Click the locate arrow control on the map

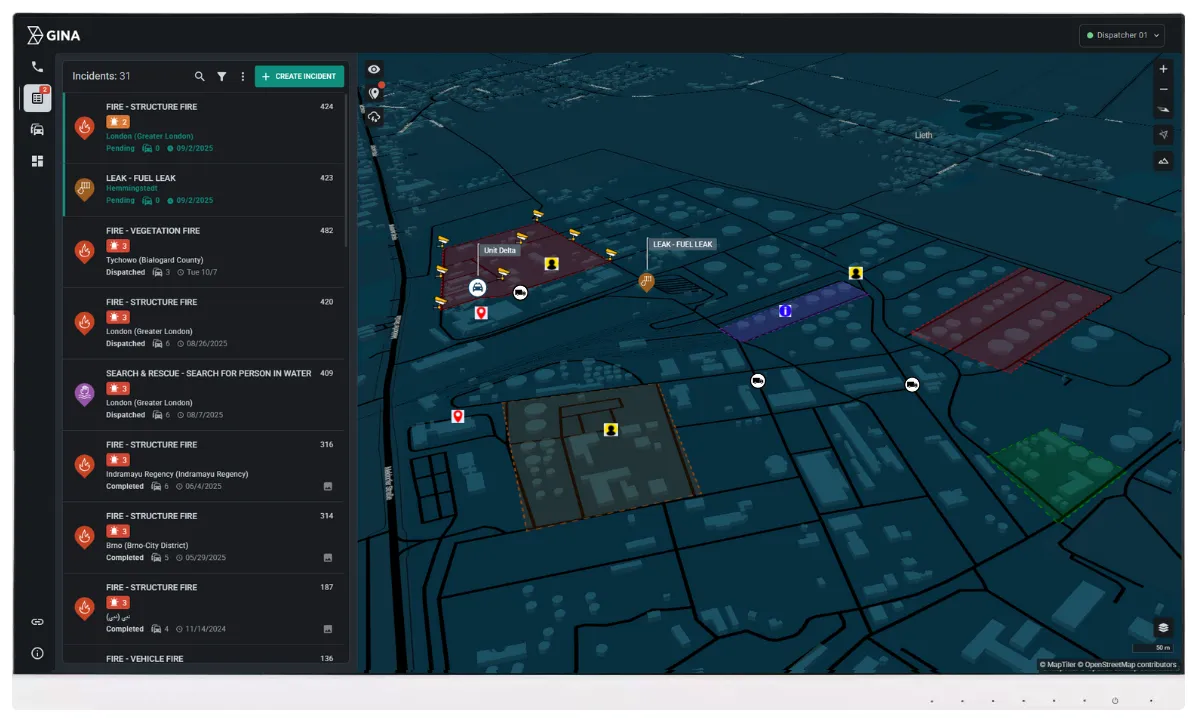1163,134
